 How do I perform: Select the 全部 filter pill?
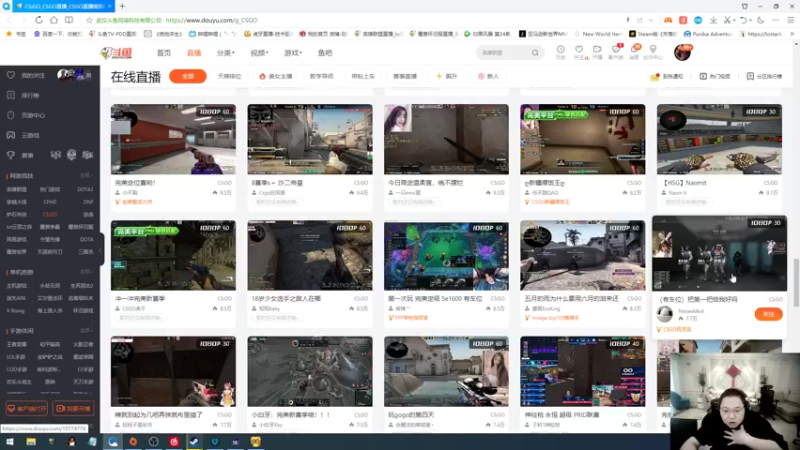188,76
